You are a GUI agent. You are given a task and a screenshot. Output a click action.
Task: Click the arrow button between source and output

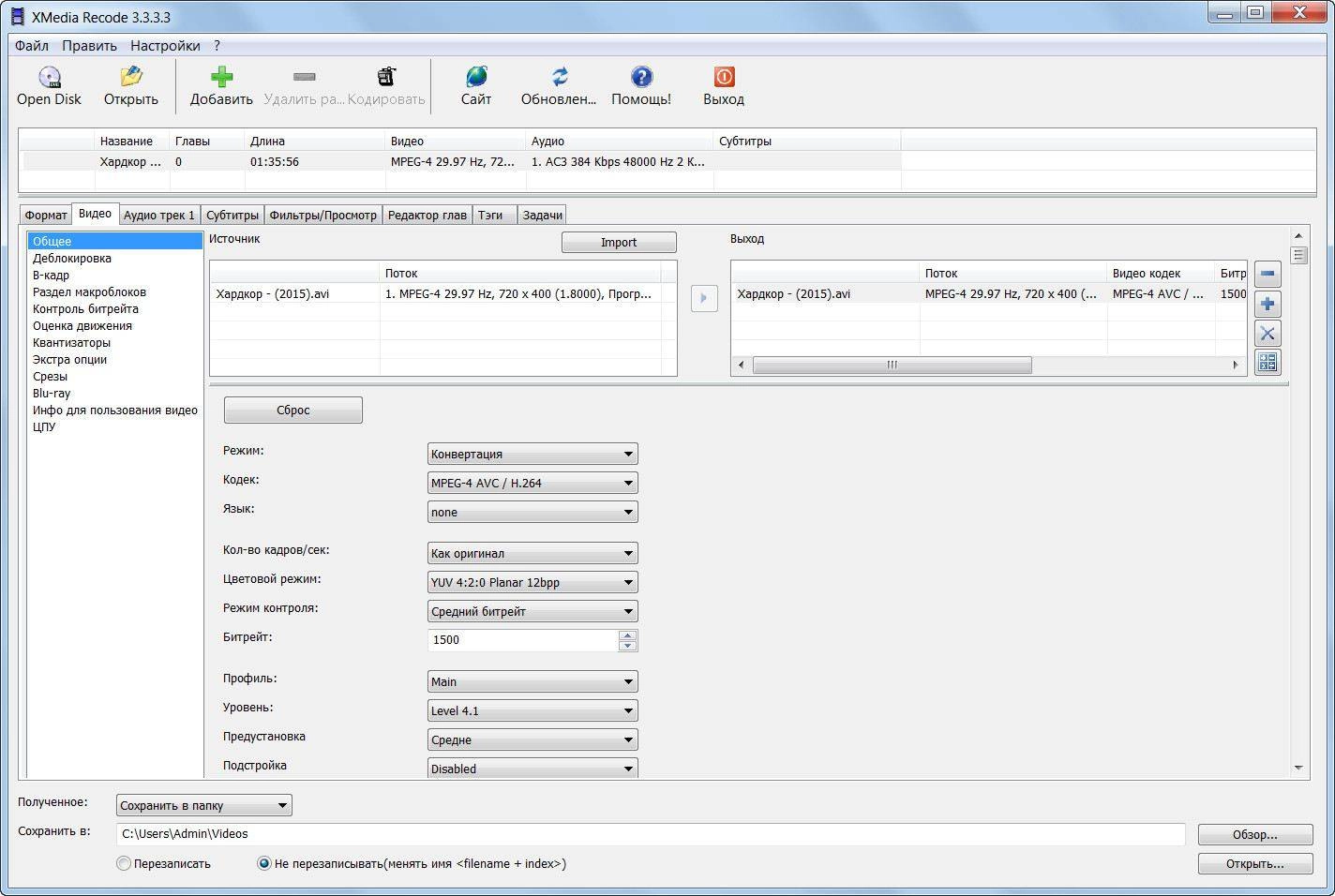[704, 298]
